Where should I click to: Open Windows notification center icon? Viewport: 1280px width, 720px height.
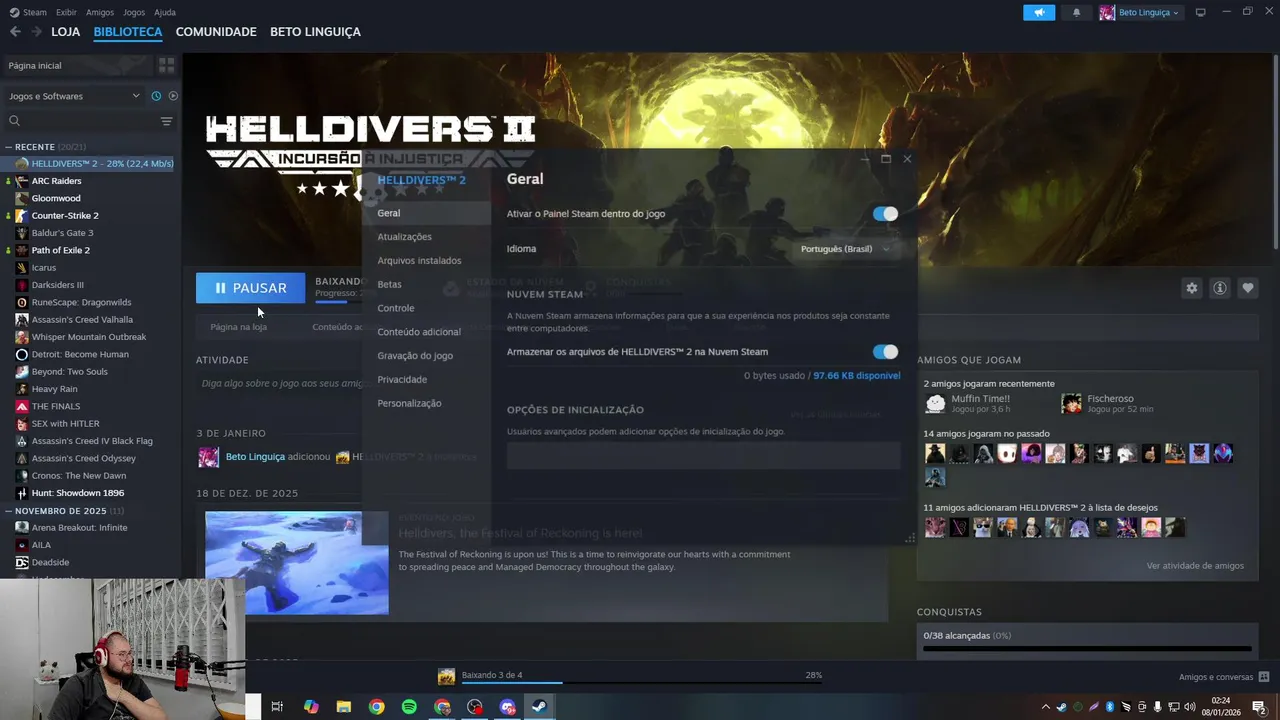click(1259, 707)
